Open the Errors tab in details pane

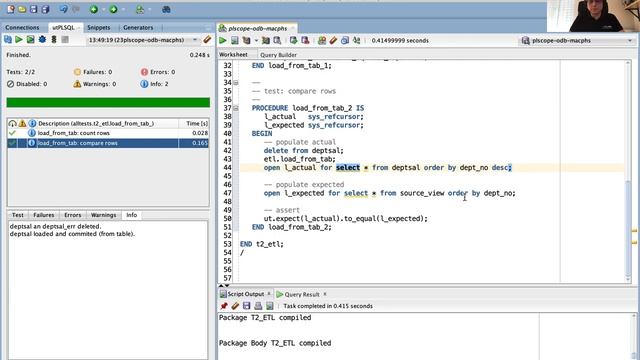pyautogui.click(x=73, y=215)
